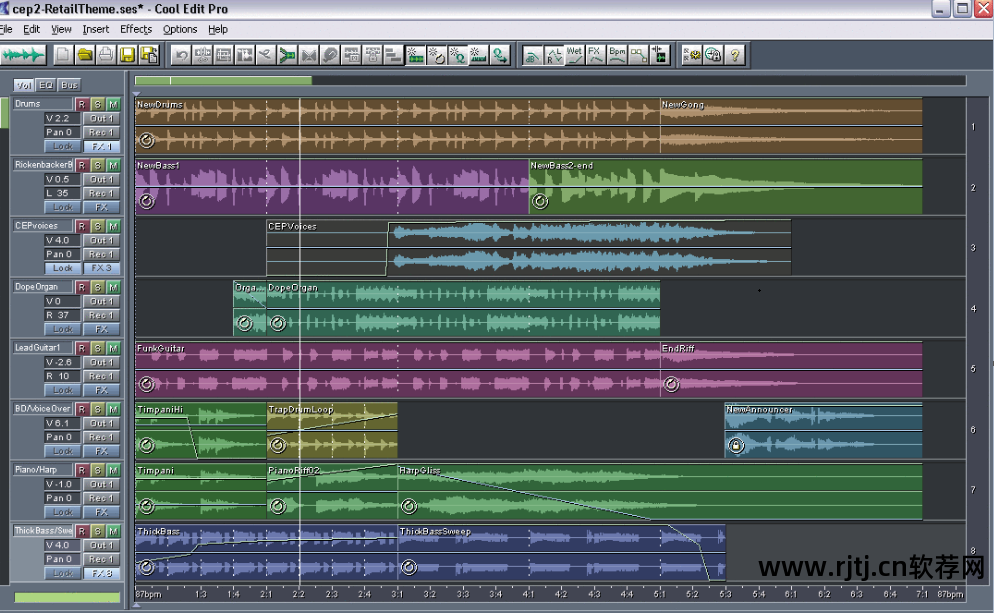The width and height of the screenshot is (994, 613).
Task: Click the RickenbackerB track name field
Action: [x=42, y=165]
